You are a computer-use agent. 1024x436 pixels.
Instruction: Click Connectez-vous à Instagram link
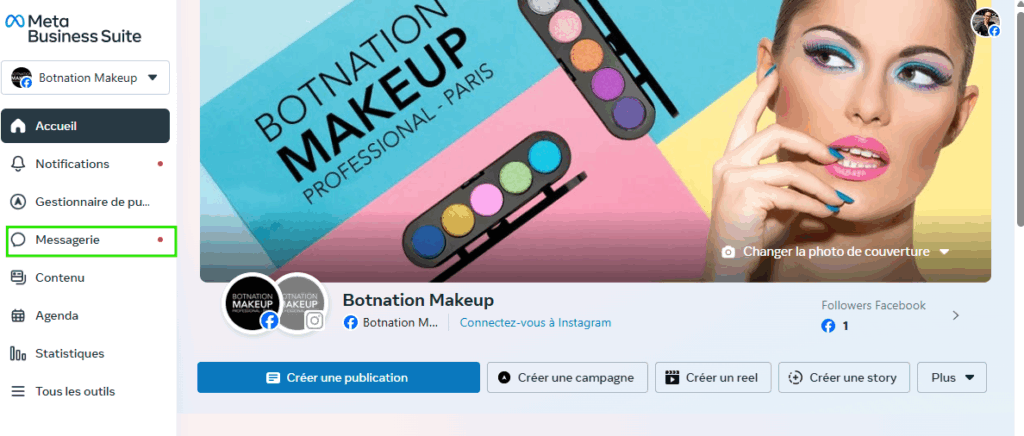(535, 323)
